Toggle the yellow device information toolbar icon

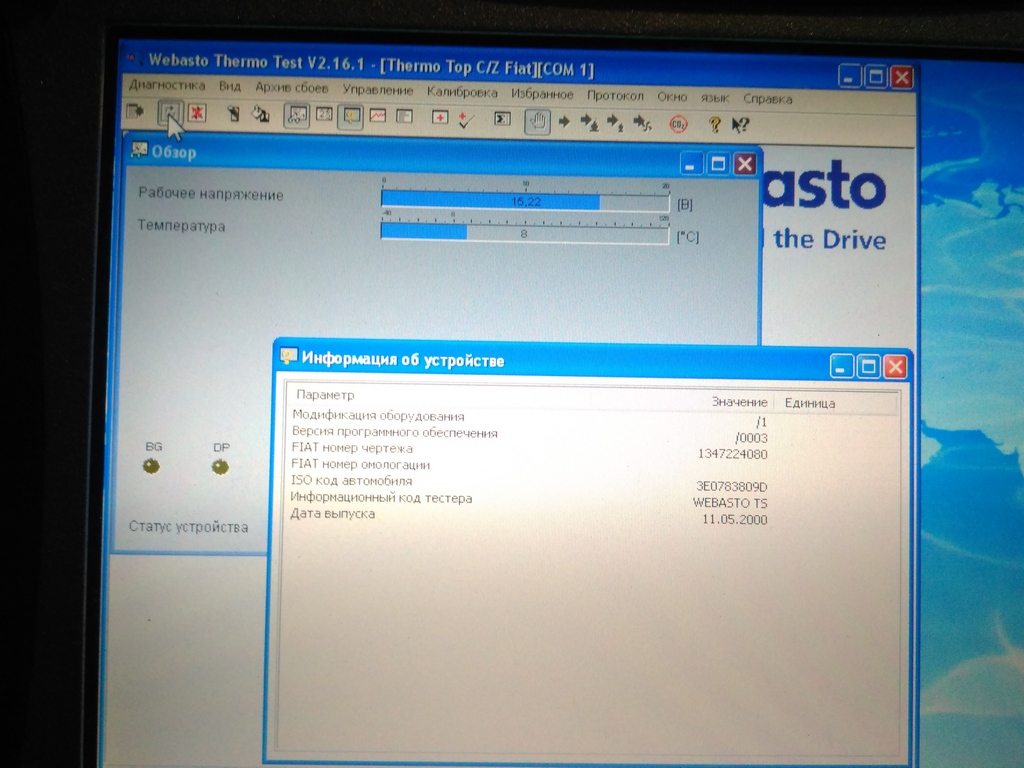351,117
